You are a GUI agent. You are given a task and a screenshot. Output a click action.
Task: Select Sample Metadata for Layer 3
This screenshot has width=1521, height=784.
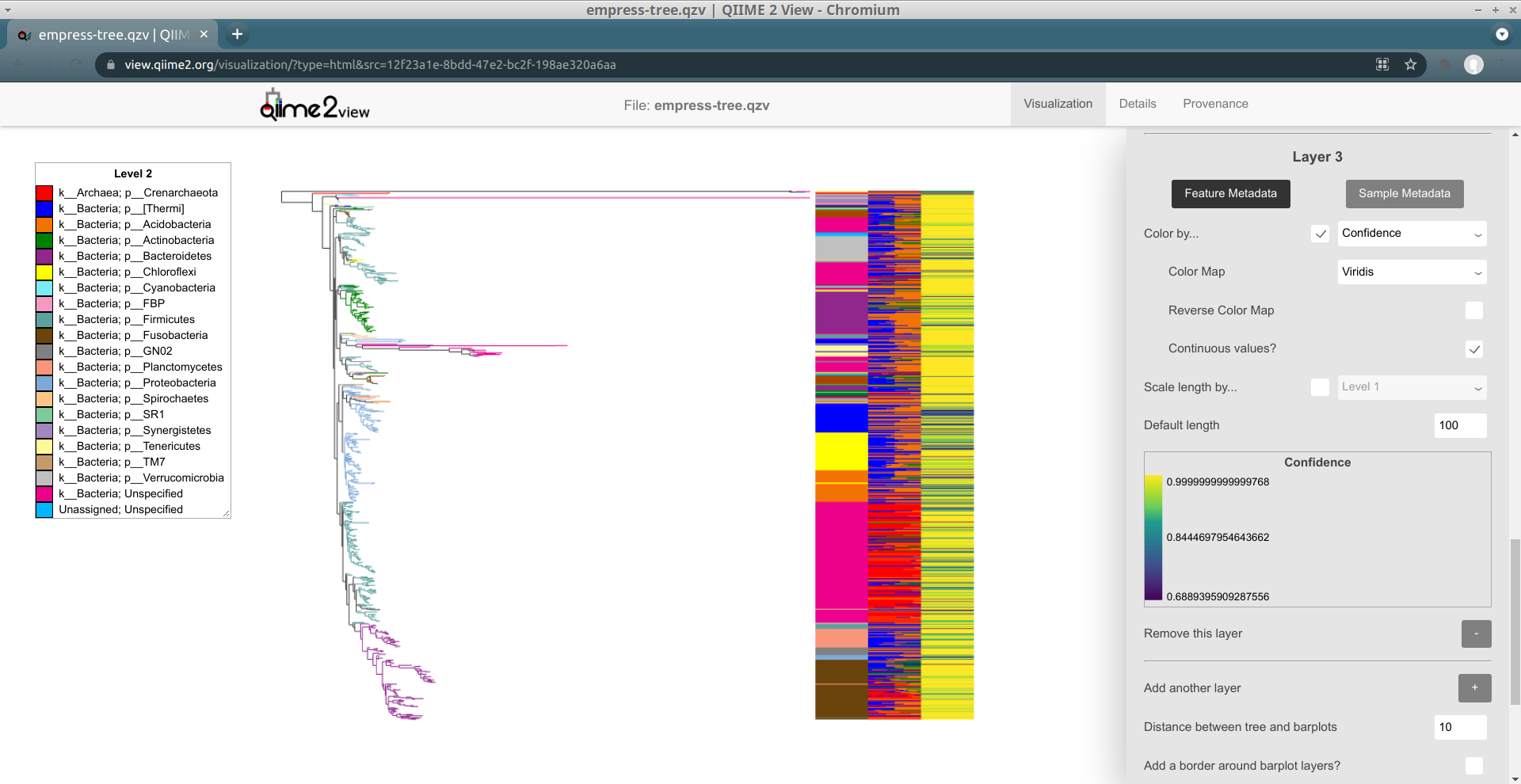pos(1404,193)
